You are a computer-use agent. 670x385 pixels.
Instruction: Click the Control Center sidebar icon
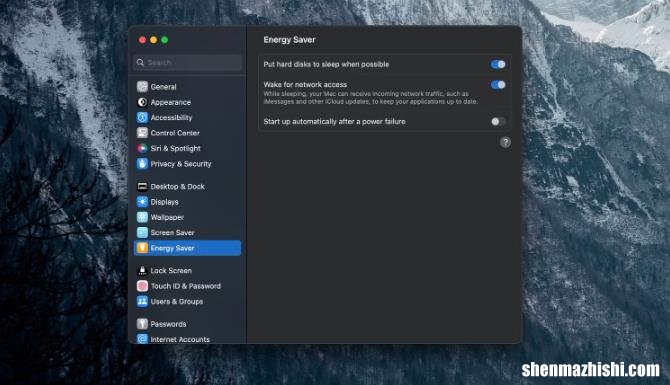(142, 133)
